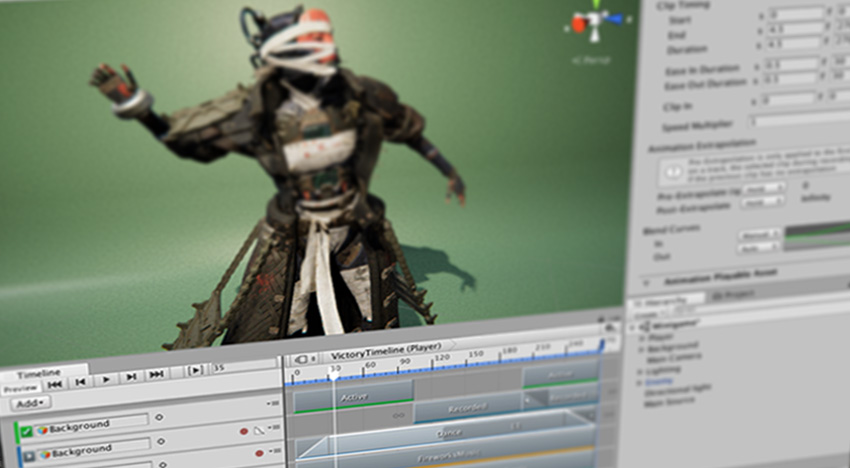Open the Add track dropdown

30,404
